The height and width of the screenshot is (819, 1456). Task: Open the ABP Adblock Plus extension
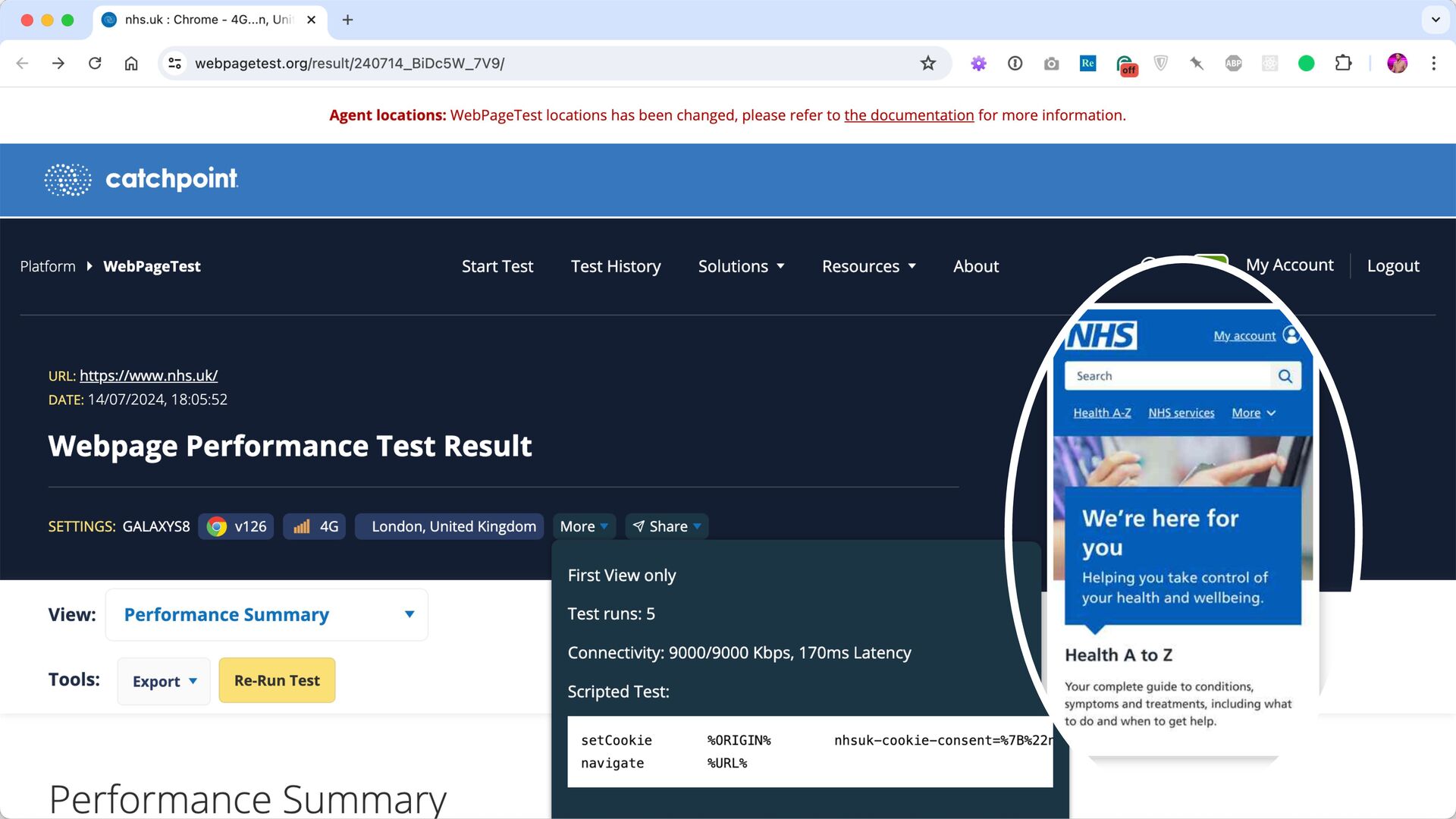[1233, 63]
